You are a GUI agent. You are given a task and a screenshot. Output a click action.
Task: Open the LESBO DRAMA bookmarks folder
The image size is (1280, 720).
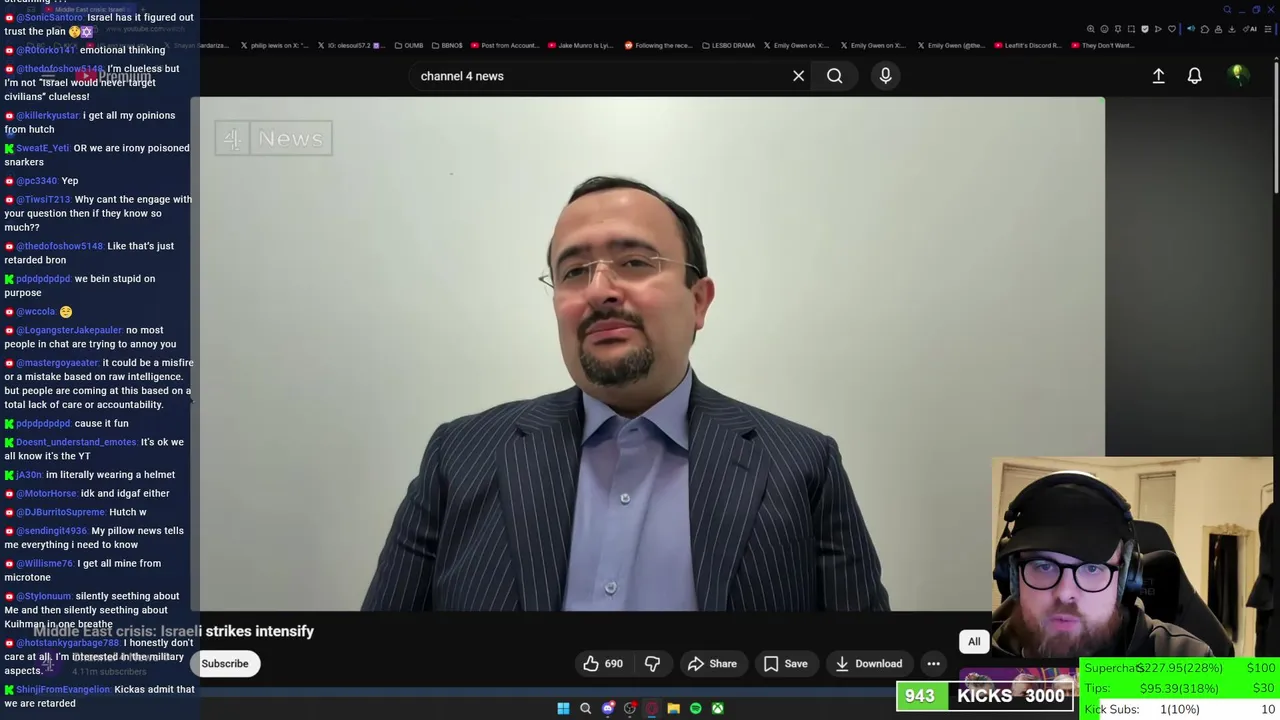pos(729,45)
